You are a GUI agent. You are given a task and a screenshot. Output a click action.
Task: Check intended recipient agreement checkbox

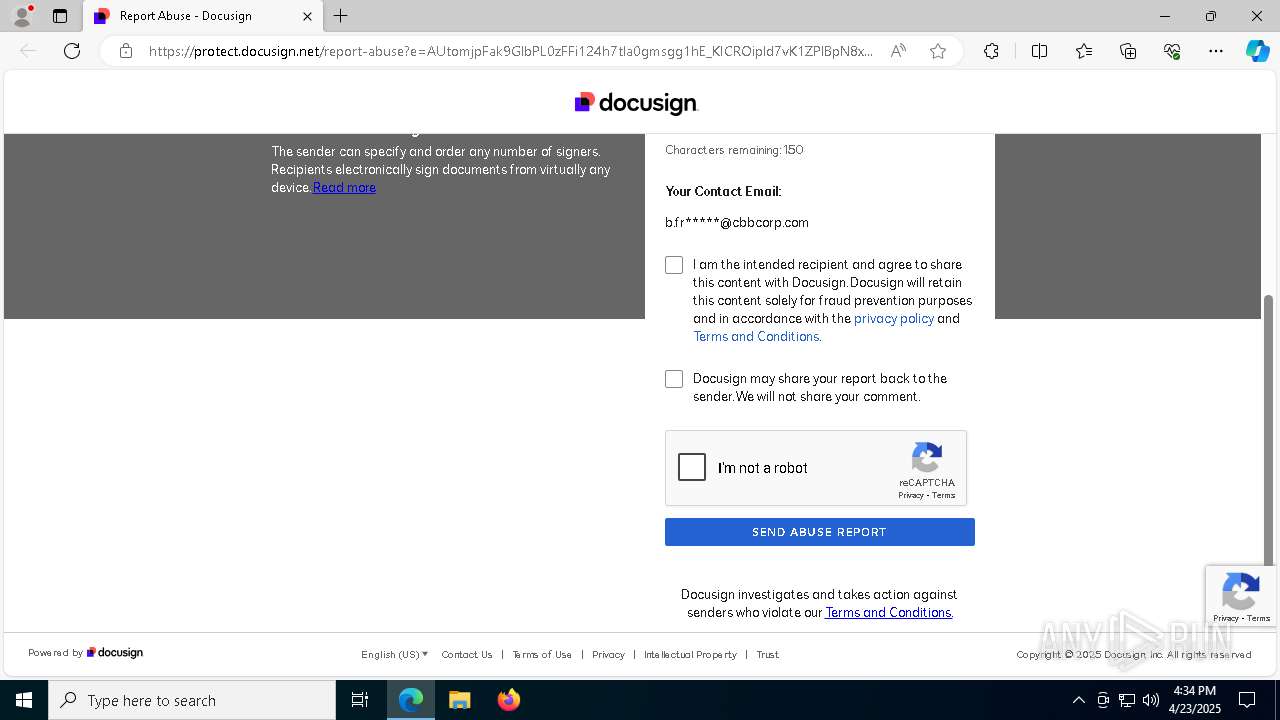pyautogui.click(x=674, y=265)
